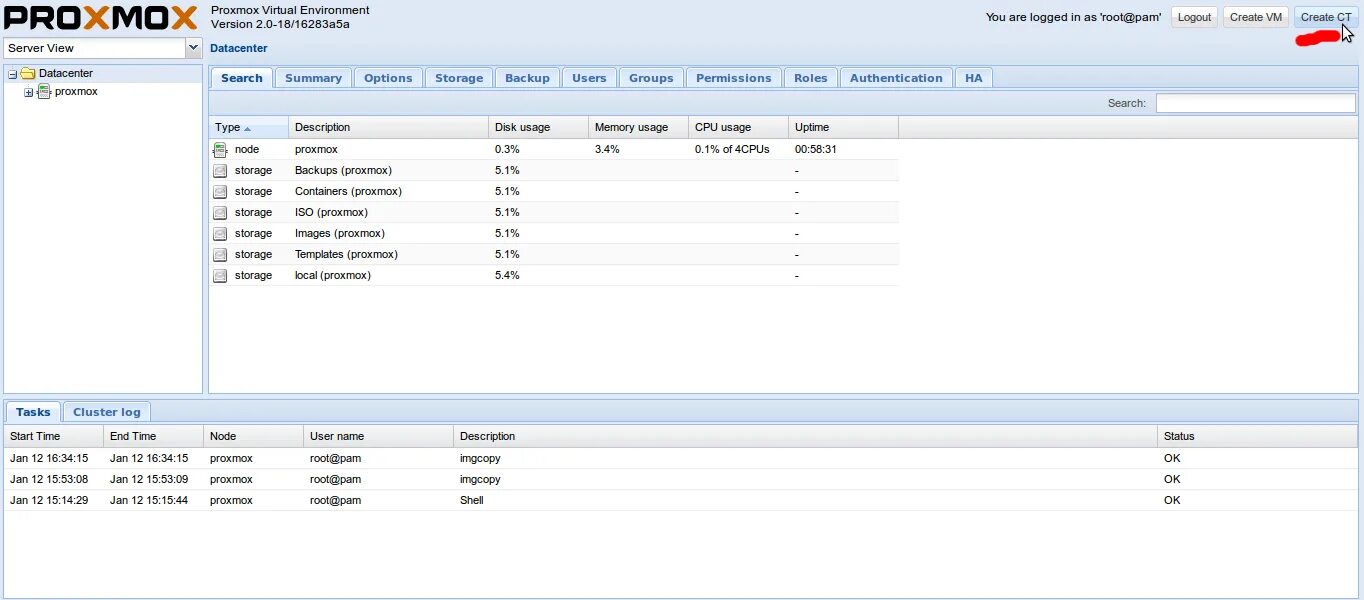Viewport: 1364px width, 600px height.
Task: Select the local (proxmox) row
Action: pyautogui.click(x=554, y=276)
